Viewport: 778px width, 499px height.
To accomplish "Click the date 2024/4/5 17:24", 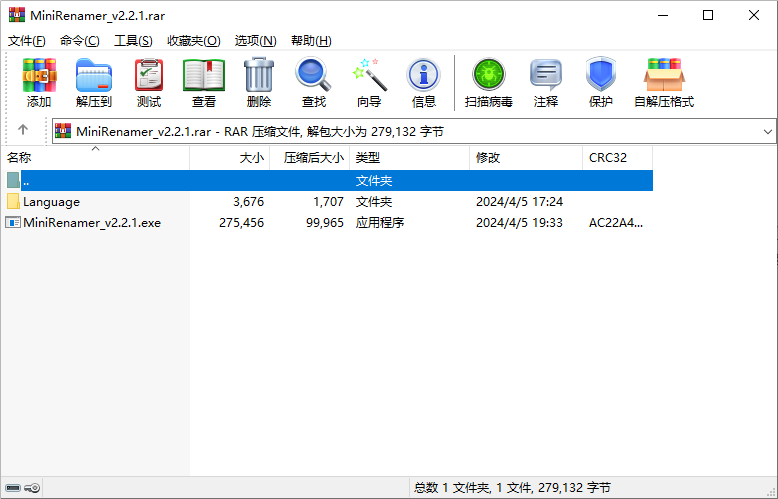I will pyautogui.click(x=519, y=201).
